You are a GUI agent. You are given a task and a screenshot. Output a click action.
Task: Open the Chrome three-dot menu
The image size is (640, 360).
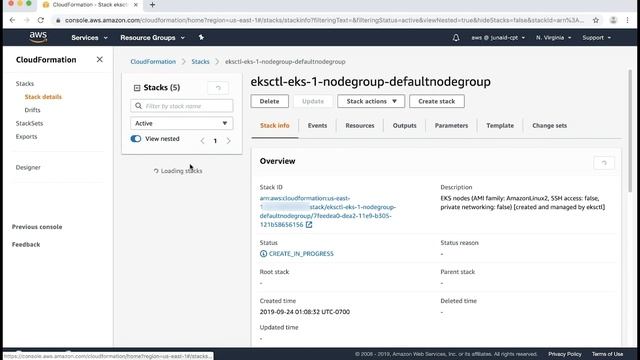point(627,20)
